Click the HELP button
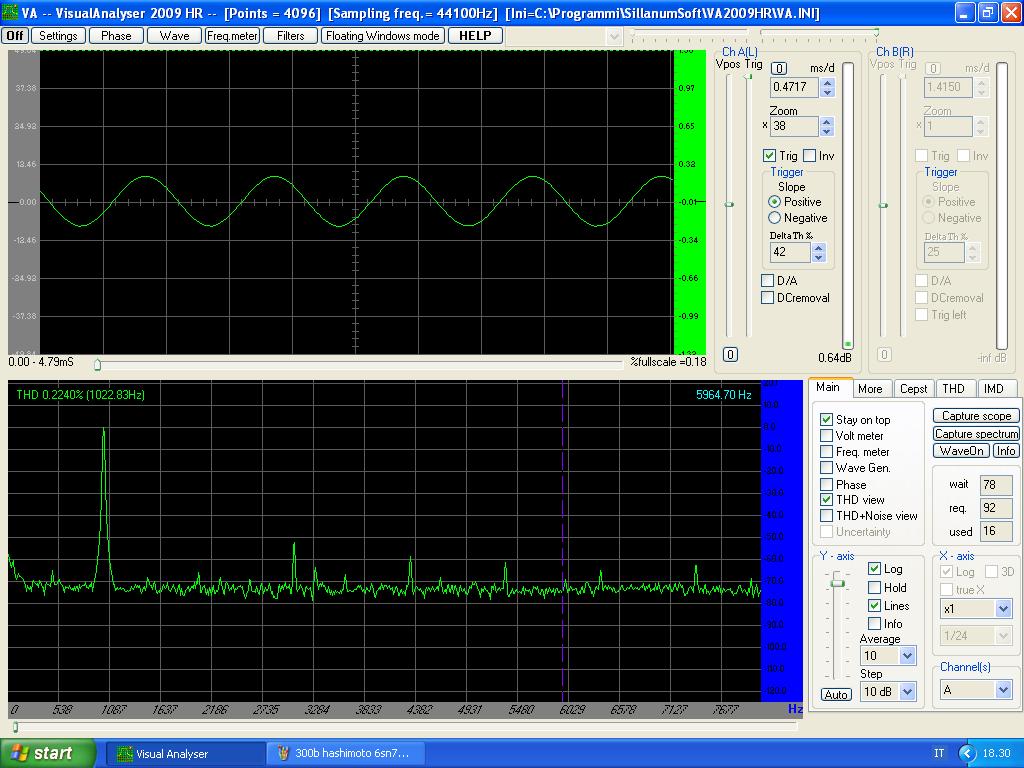 (x=475, y=36)
